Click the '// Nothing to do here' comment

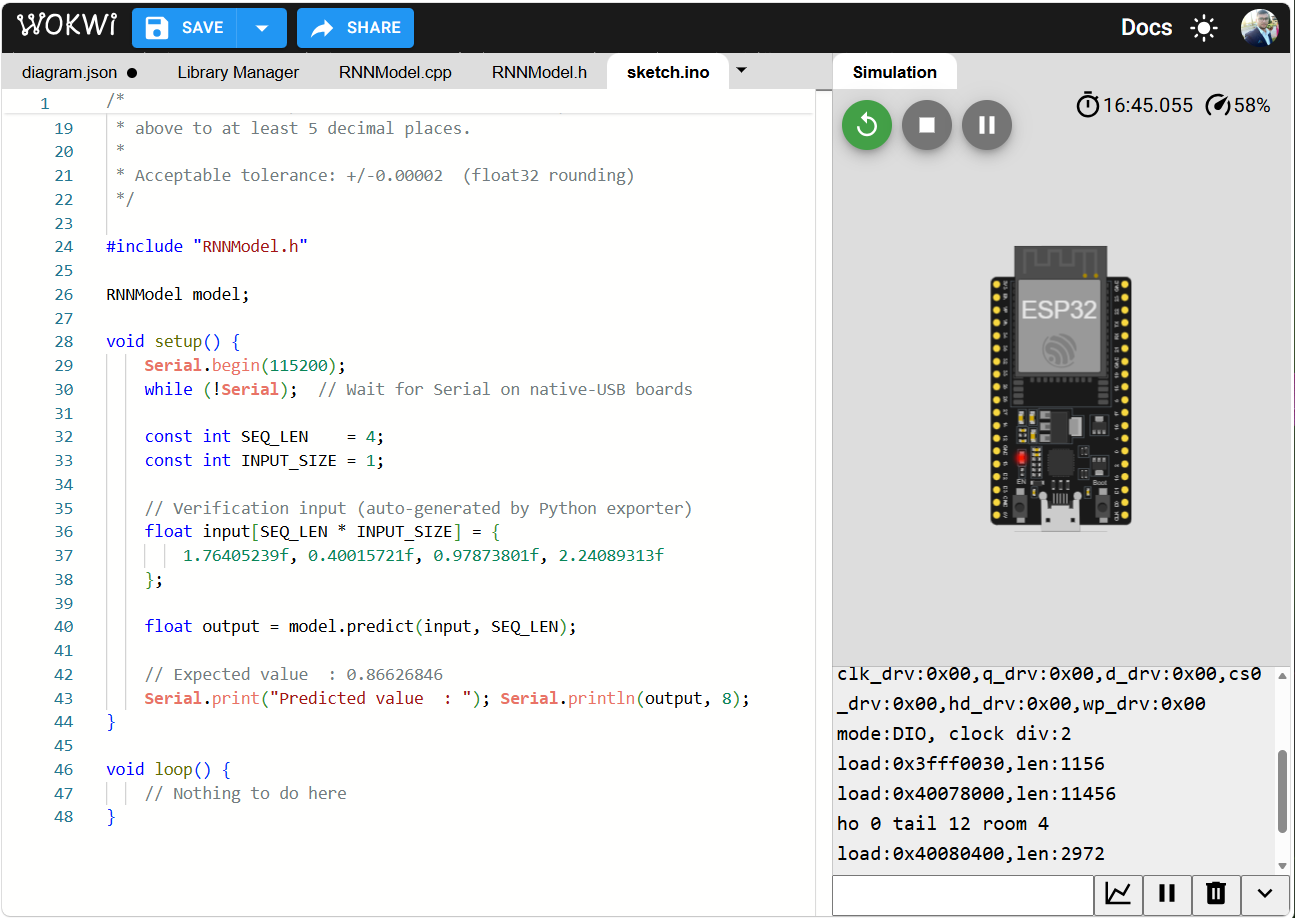click(x=246, y=794)
